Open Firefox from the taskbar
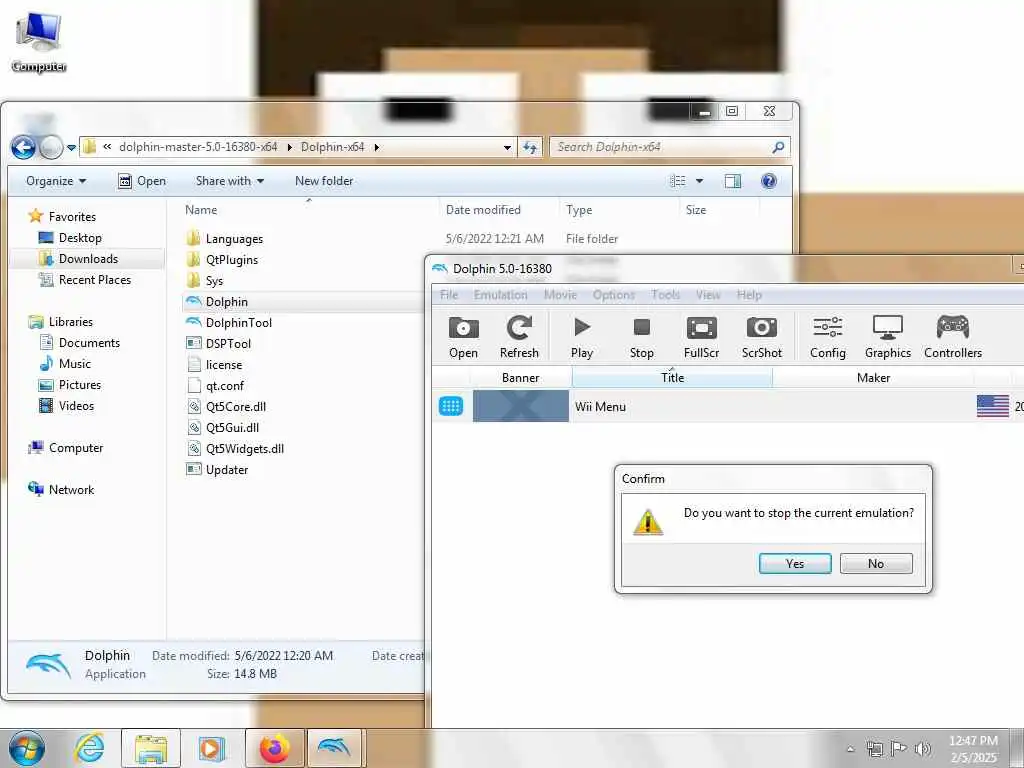Viewport: 1024px width, 768px height. click(x=274, y=748)
